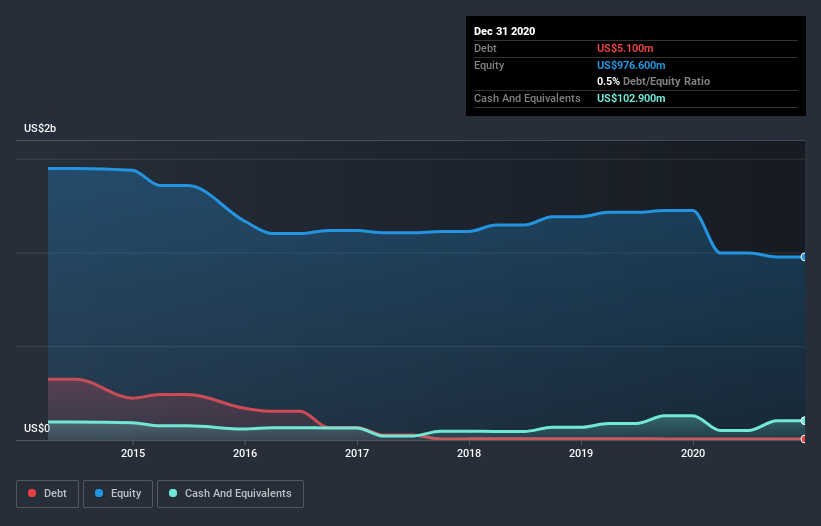
Task: Click the US$102.900m cash value
Action: click(x=631, y=98)
